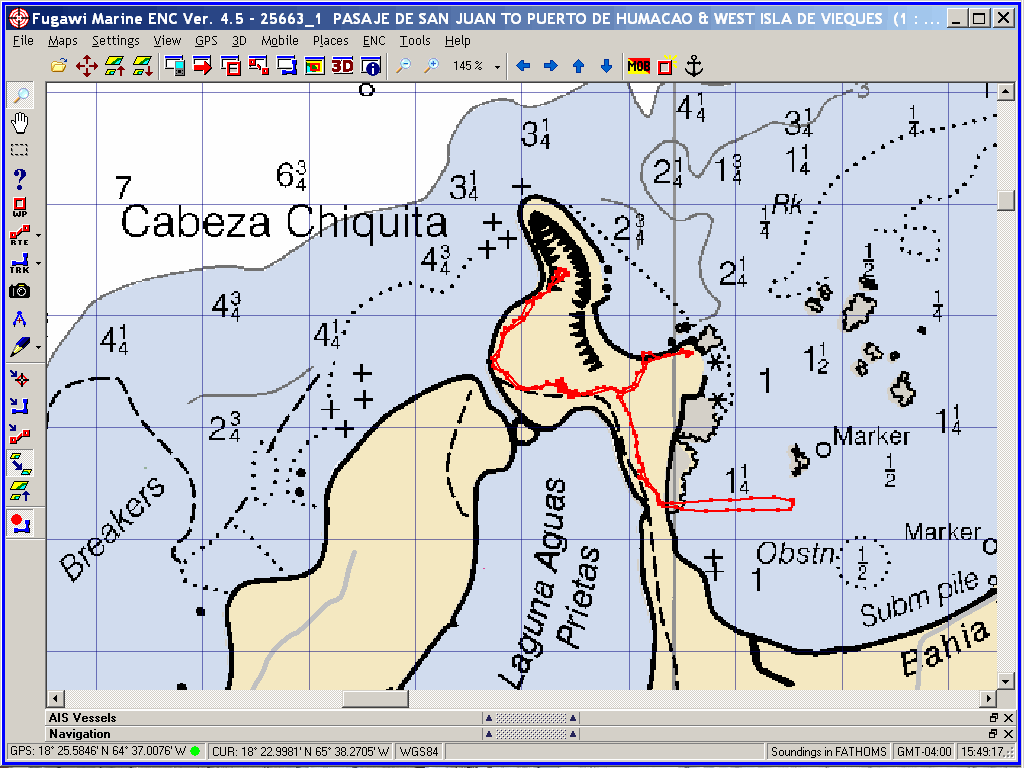Pan map up with blue arrow
Screen dimensions: 1024x768
[578, 66]
